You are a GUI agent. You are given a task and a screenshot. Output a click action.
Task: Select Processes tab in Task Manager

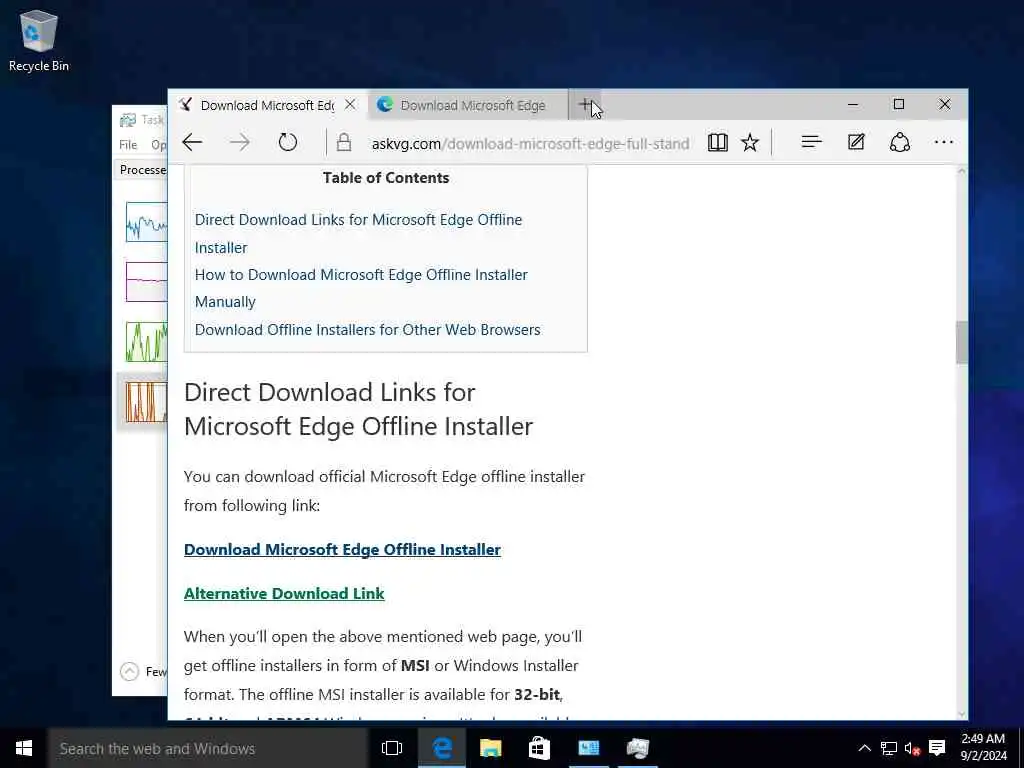coord(142,170)
